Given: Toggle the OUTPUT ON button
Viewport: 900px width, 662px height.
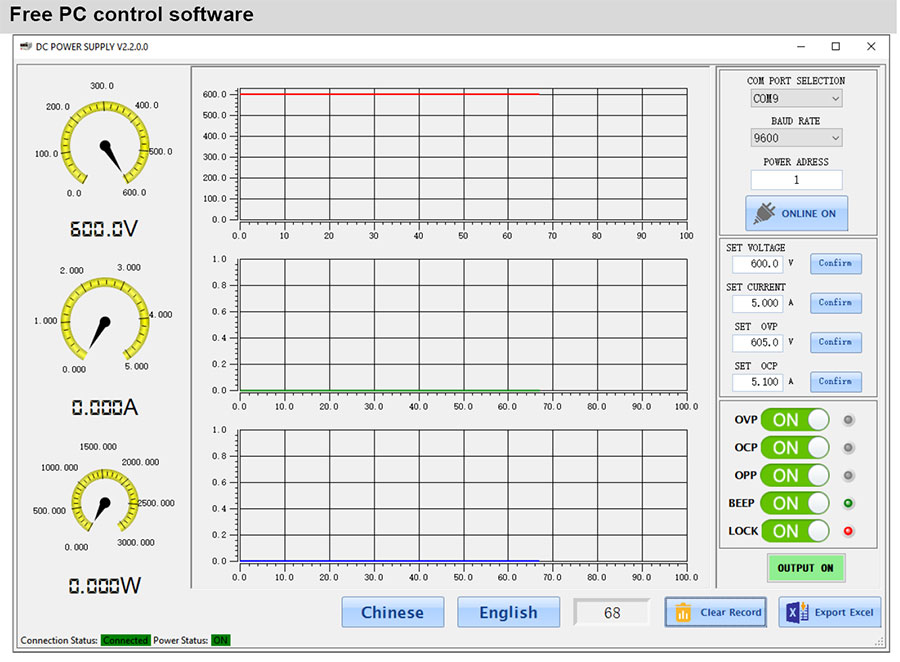Looking at the screenshot, I should (x=806, y=568).
